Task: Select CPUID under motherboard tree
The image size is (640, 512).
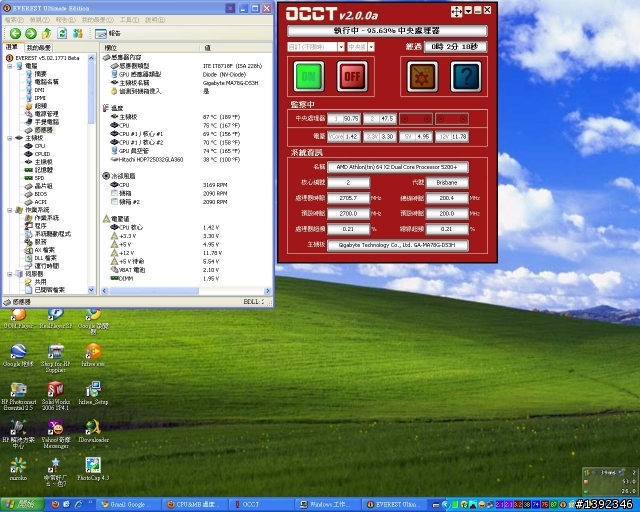Action: (x=42, y=154)
